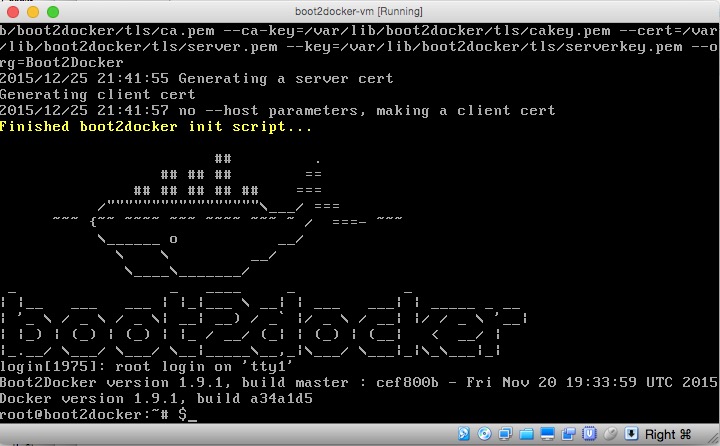The height and width of the screenshot is (446, 720).
Task: Click the keyboard capture down-arrow icon
Action: (631, 434)
